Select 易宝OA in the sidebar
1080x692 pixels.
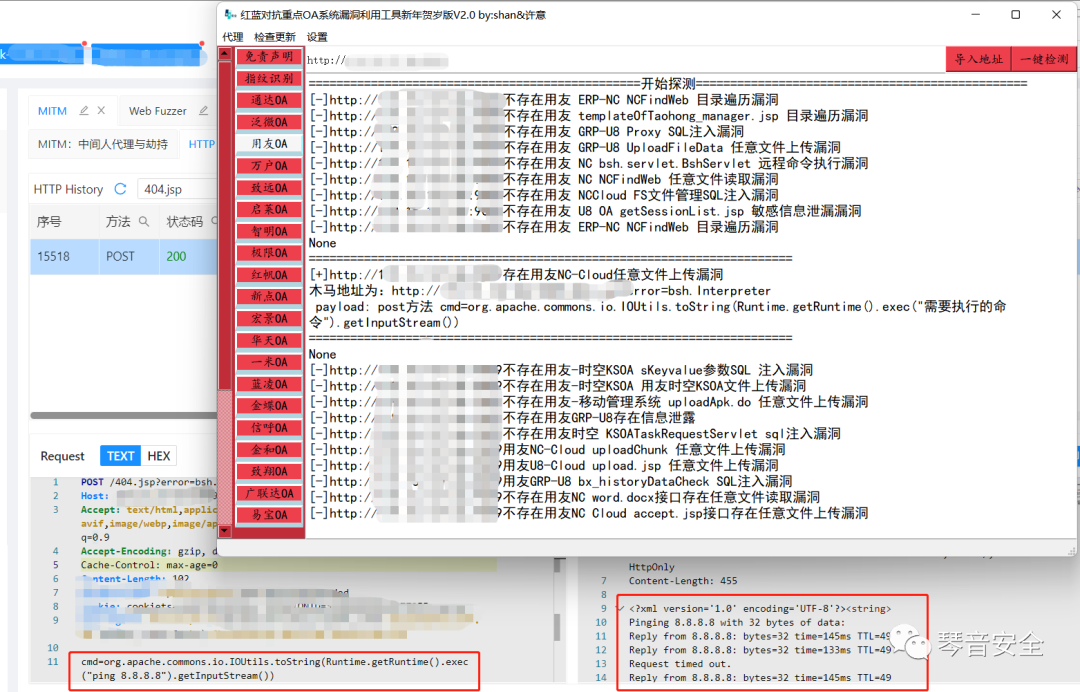coord(269,515)
